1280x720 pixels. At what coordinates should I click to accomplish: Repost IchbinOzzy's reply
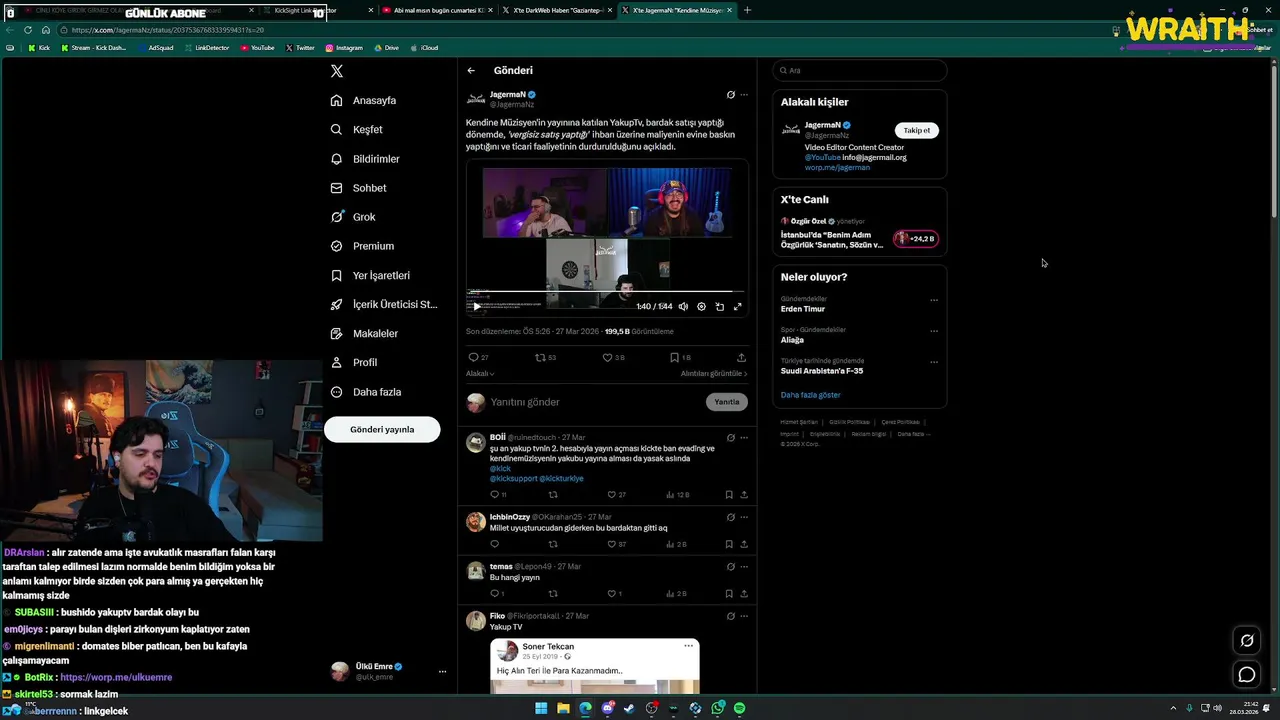point(552,545)
